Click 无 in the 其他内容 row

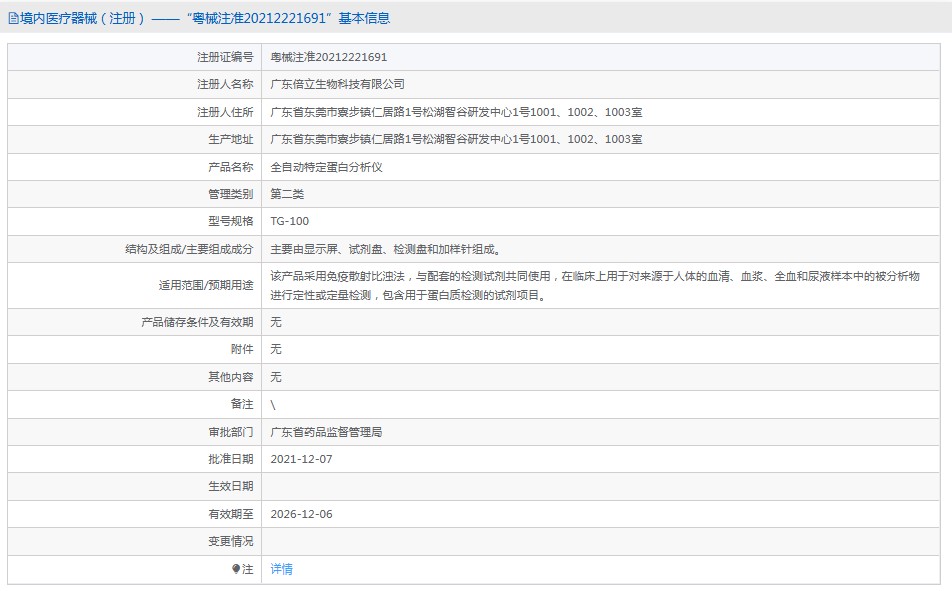[276, 377]
